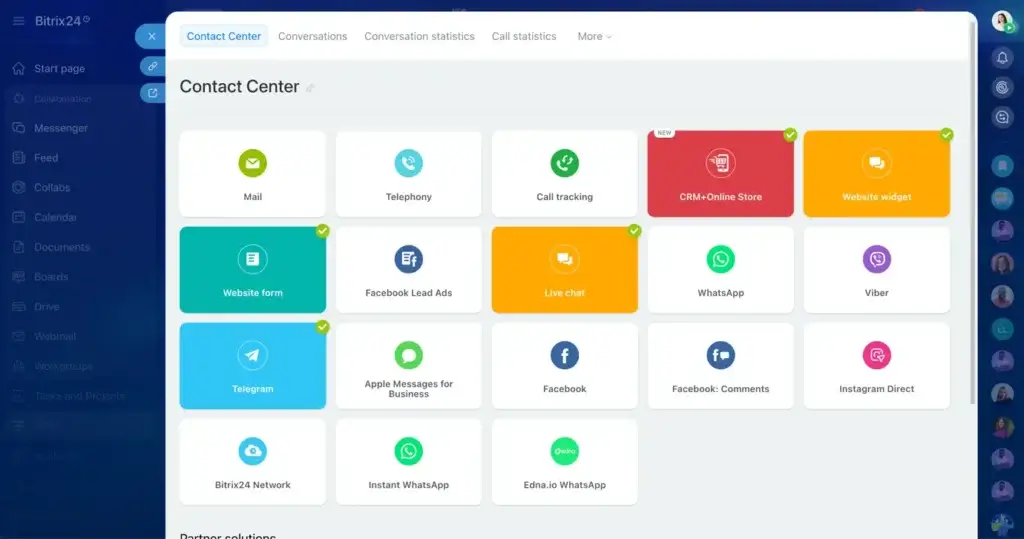
Task: Open Webmail in the sidebar
Action: coord(55,336)
